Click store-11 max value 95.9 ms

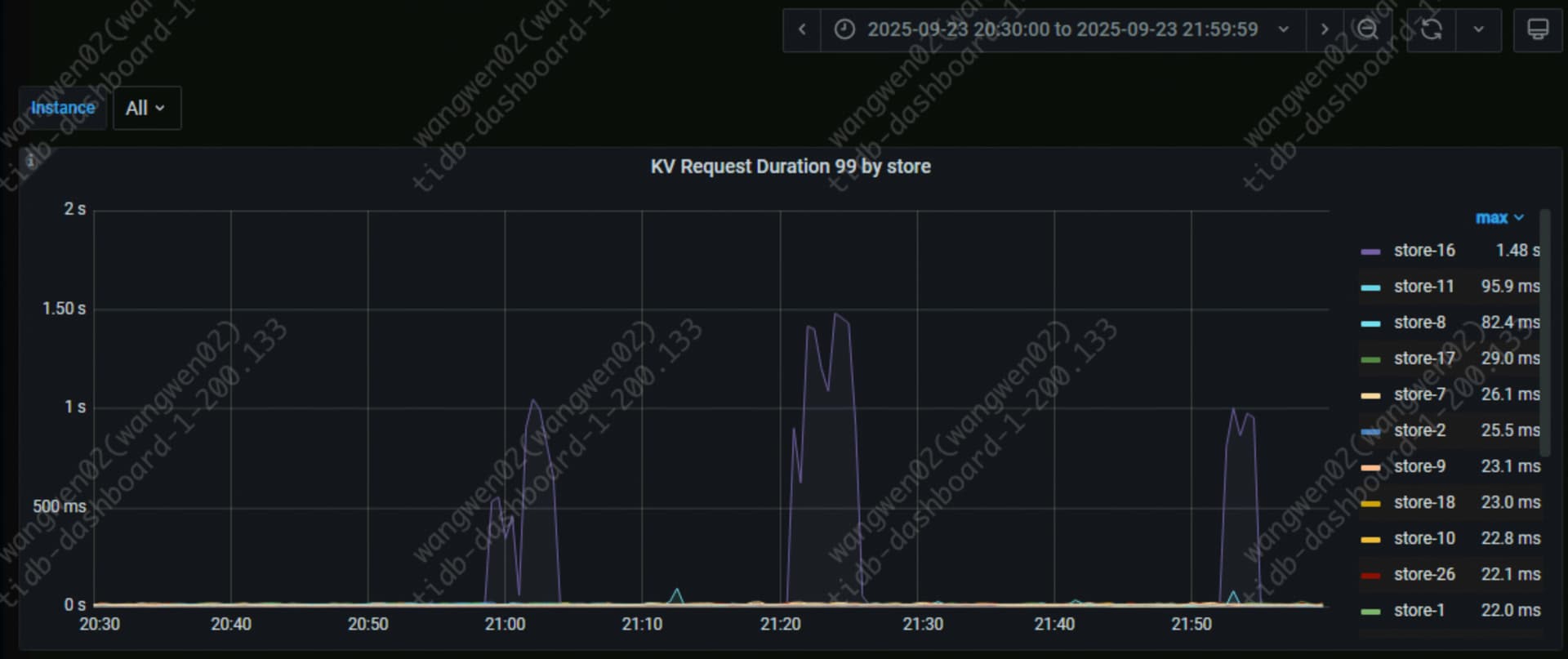coord(1510,287)
